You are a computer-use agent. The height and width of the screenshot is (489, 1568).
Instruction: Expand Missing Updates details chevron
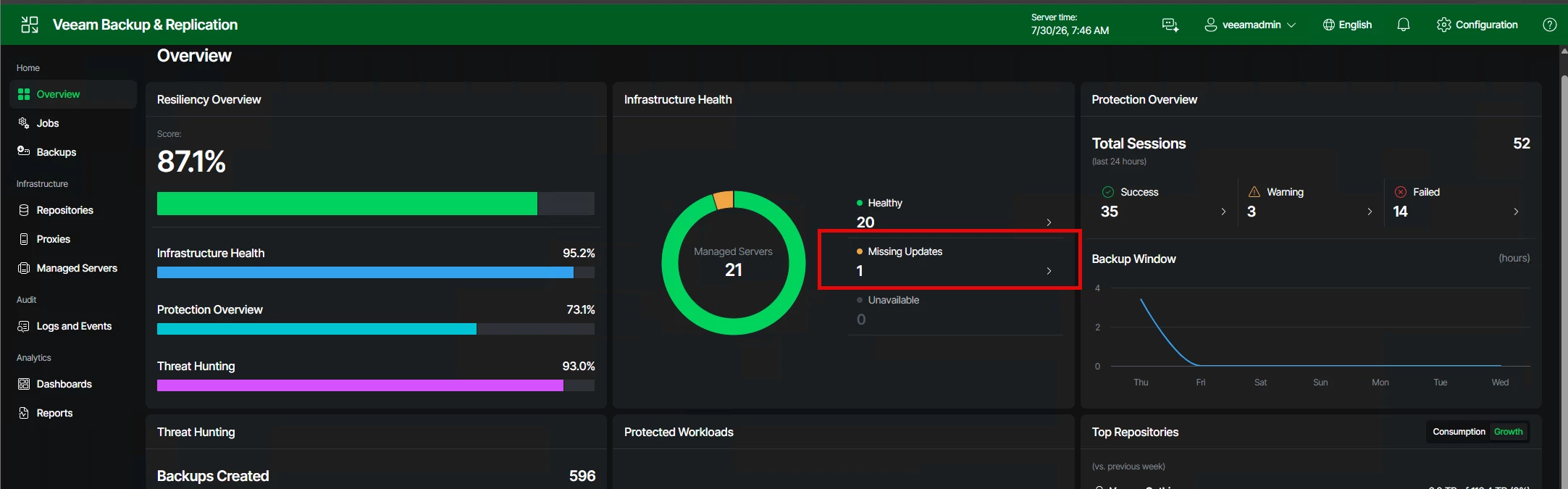pos(1049,271)
